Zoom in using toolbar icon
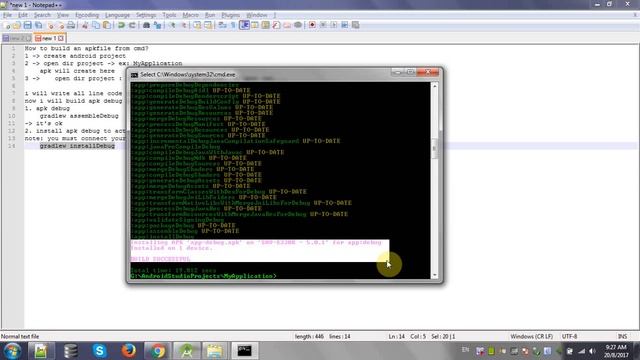The width and height of the screenshot is (640, 360). (x=173, y=25)
